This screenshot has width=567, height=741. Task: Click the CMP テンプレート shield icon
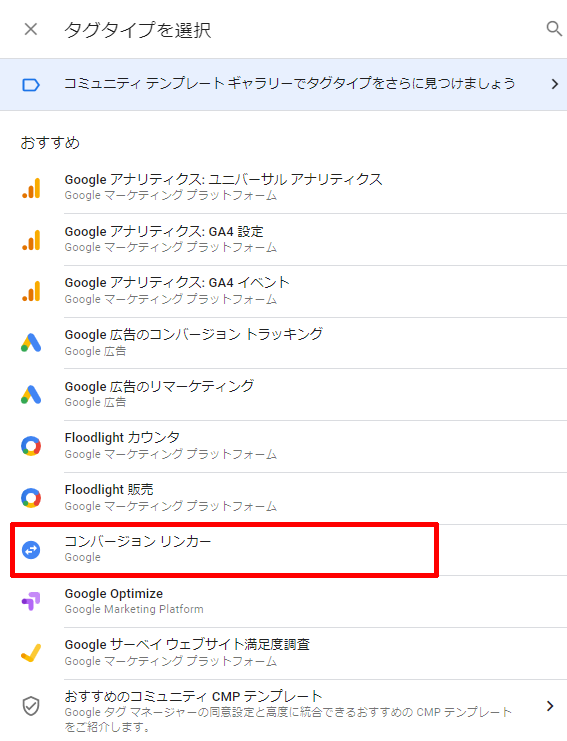tap(31, 706)
